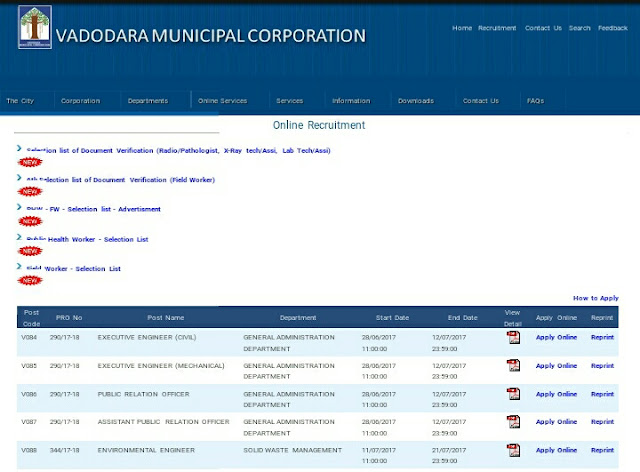Click the Vadodara Municipal Corporation tree logo

pyautogui.click(x=35, y=27)
